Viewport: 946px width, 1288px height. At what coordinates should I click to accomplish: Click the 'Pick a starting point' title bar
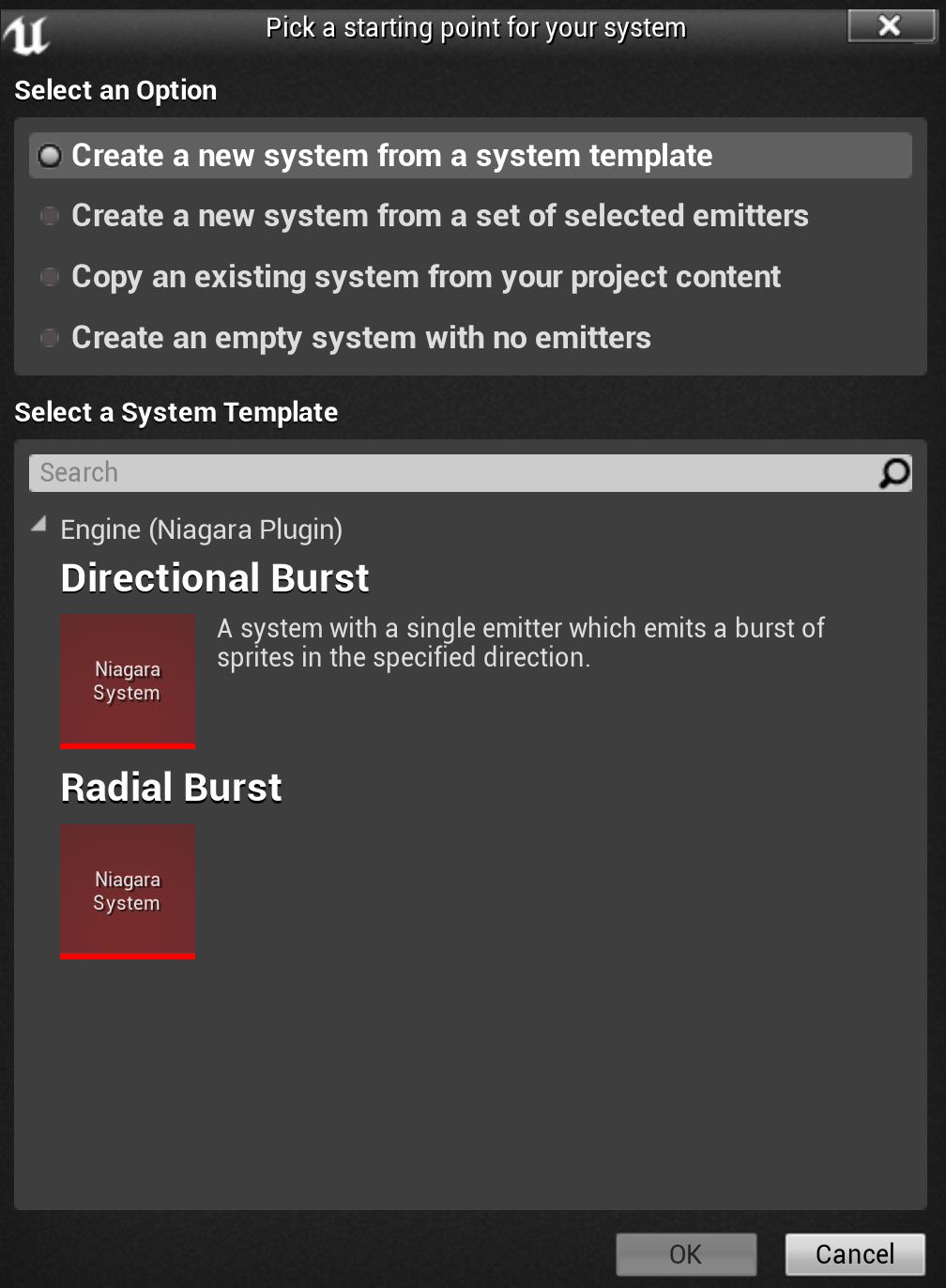click(475, 28)
